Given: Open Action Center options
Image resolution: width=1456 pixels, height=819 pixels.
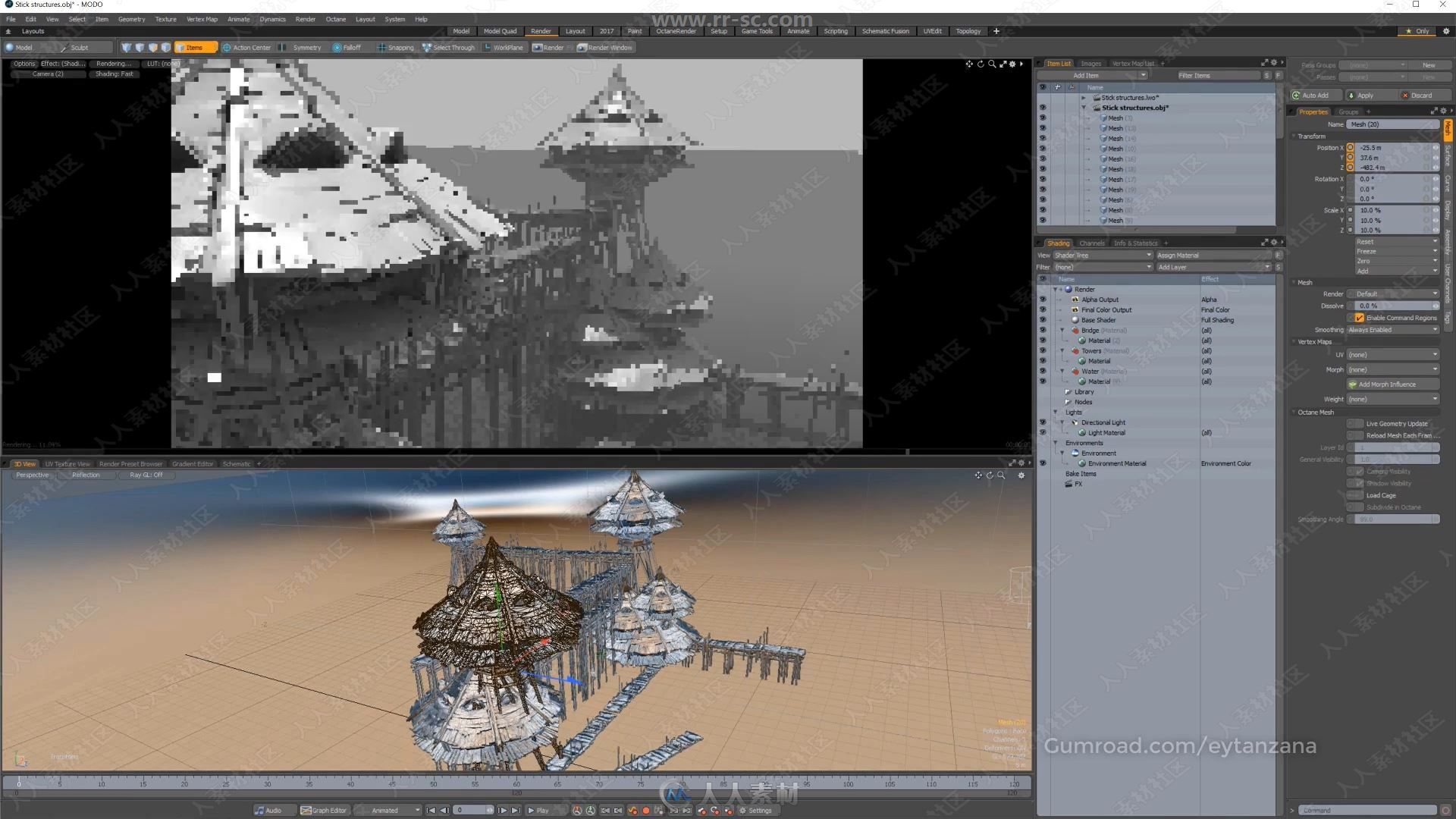Looking at the screenshot, I should [x=246, y=47].
